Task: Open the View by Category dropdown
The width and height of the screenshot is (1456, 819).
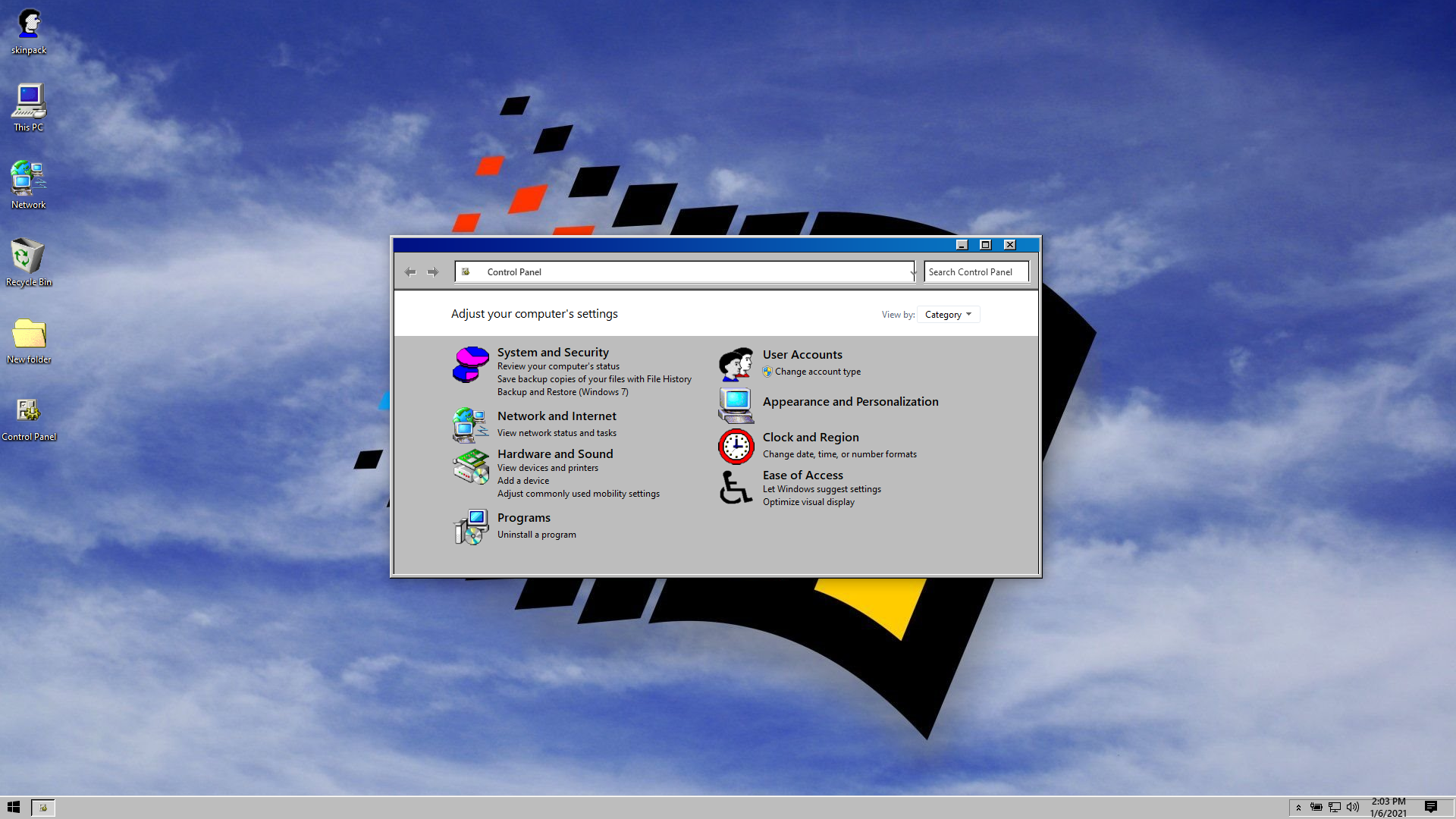Action: (948, 315)
